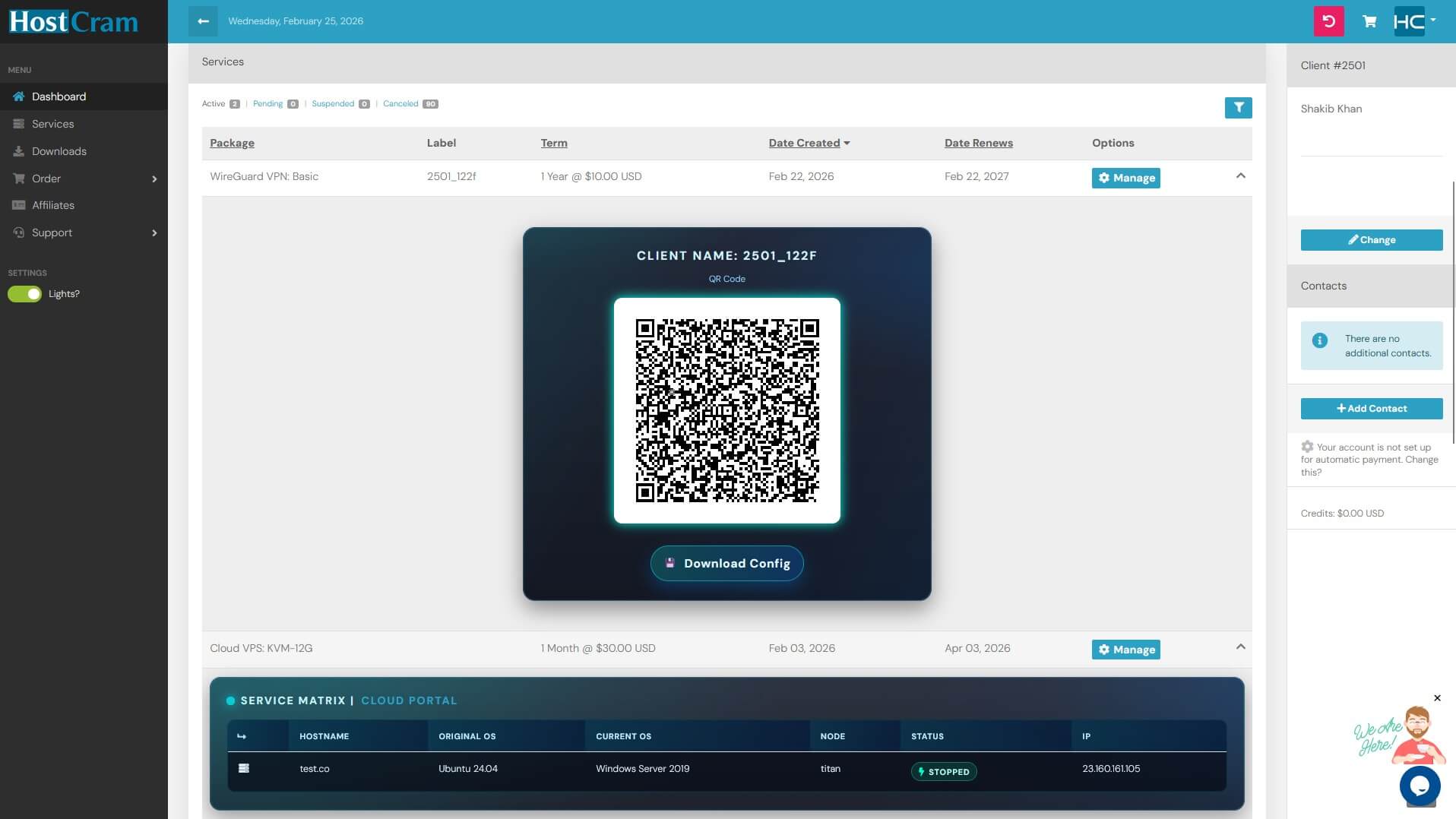Screen dimensions: 1456x819
Task: Click the server icon in test.co row
Action: [x=244, y=769]
